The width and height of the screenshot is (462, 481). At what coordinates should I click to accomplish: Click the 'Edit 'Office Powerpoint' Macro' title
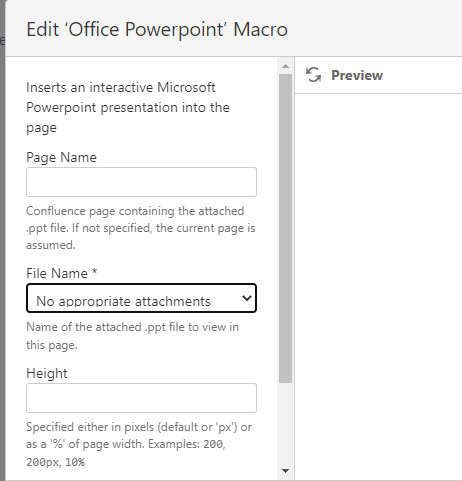[157, 29]
